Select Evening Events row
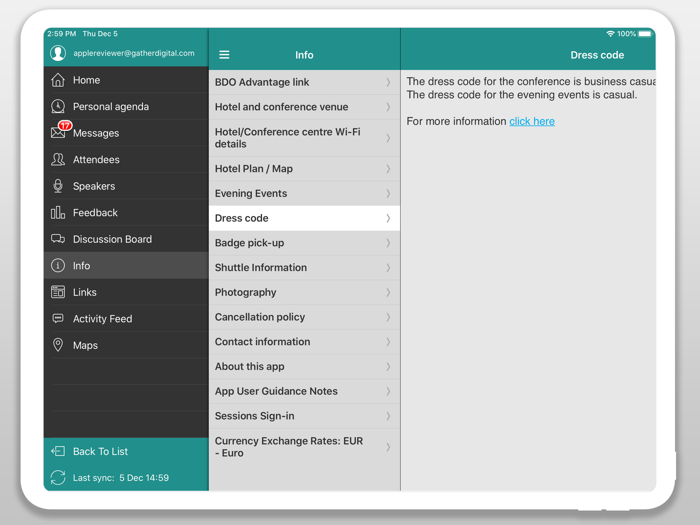Screen dimensions: 700x525 click(304, 193)
